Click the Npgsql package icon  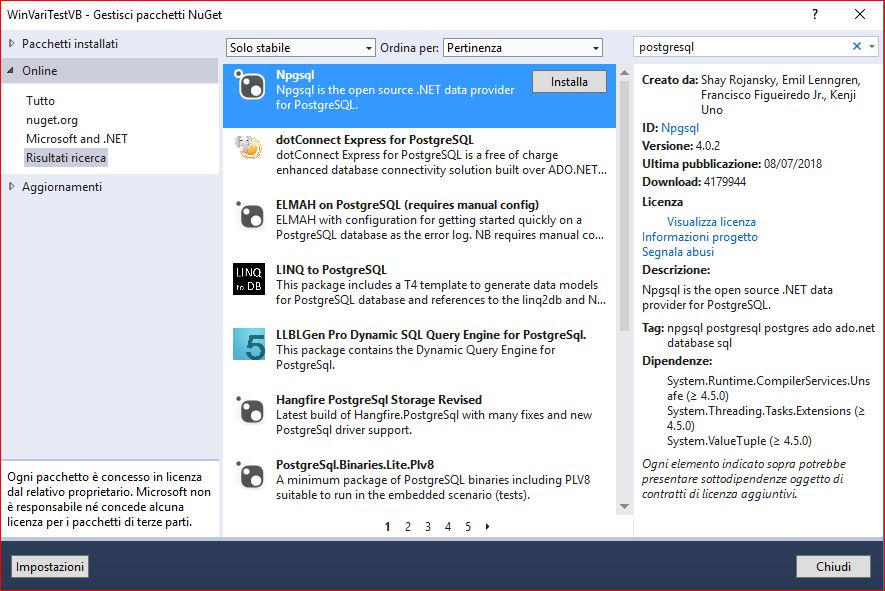[249, 85]
